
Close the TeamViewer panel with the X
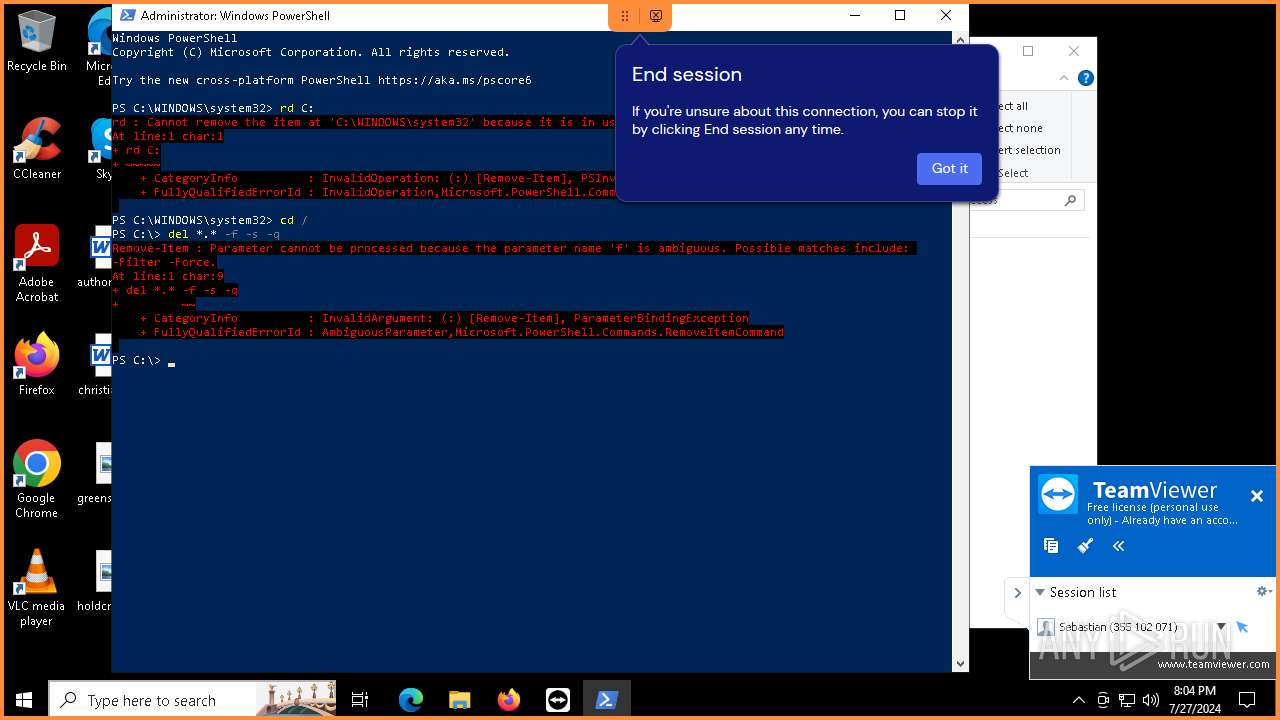point(1257,496)
